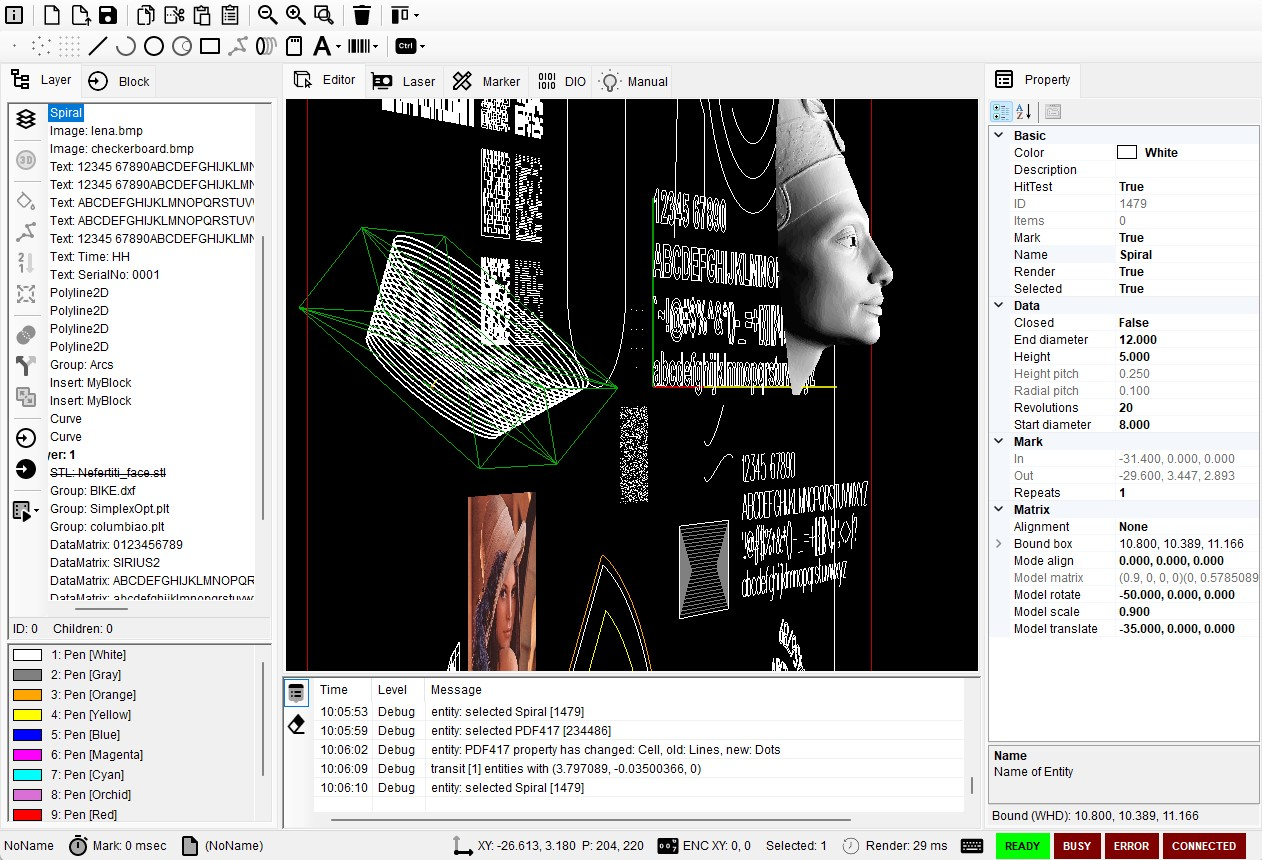The width and height of the screenshot is (1262, 860).
Task: Click the ERROR status button
Action: pos(1131,846)
